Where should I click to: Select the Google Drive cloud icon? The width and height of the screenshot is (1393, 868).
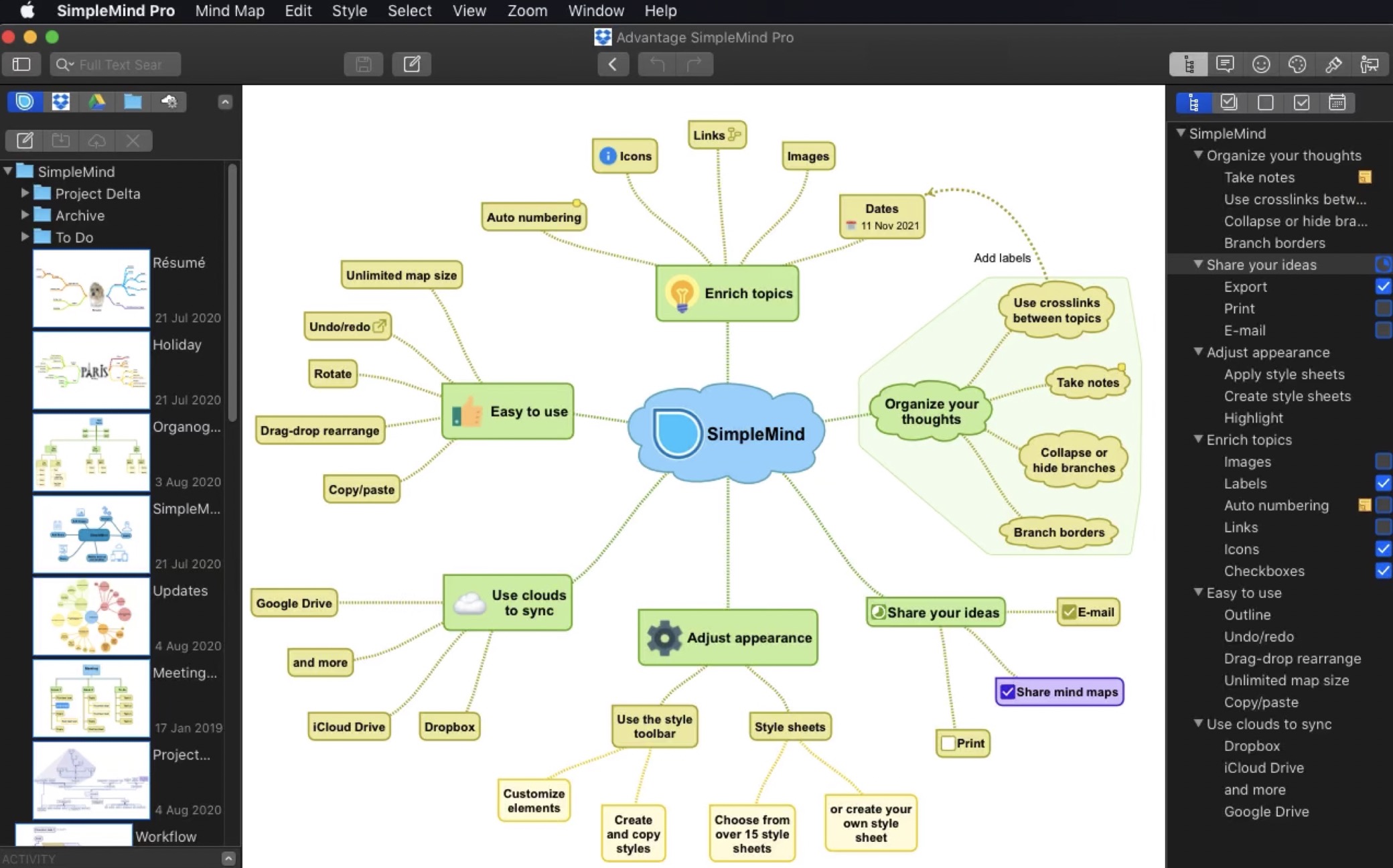97,102
